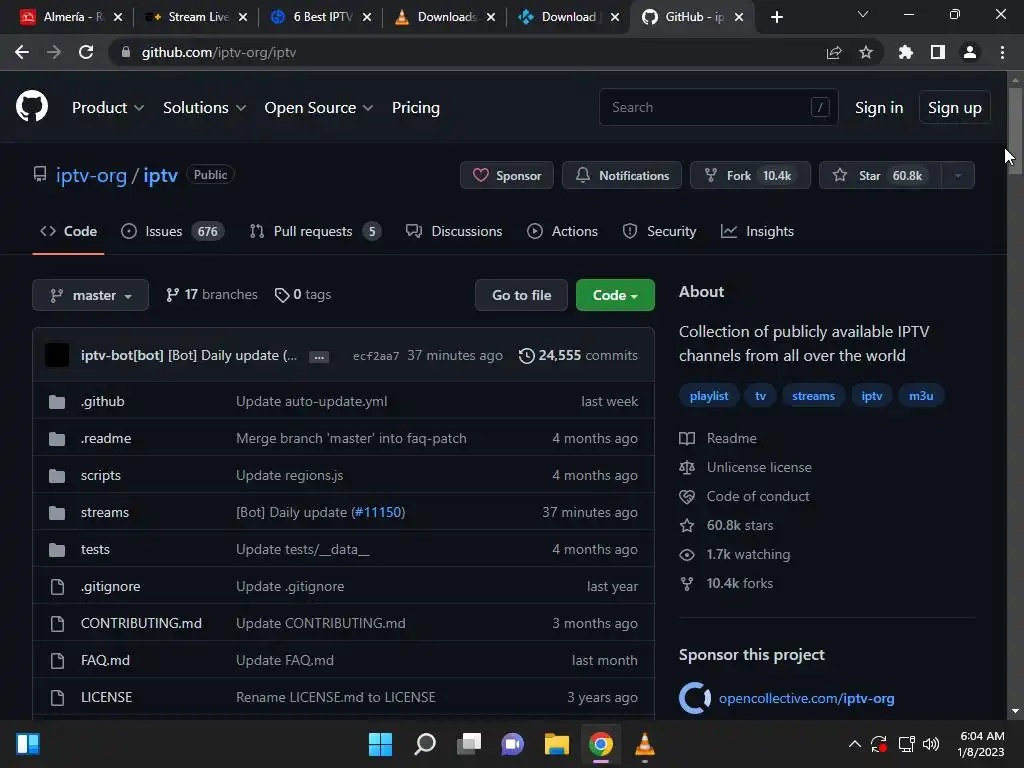Switch to the 6 Best IPTV browser tab
Screen dimensions: 1024x768
(x=319, y=17)
